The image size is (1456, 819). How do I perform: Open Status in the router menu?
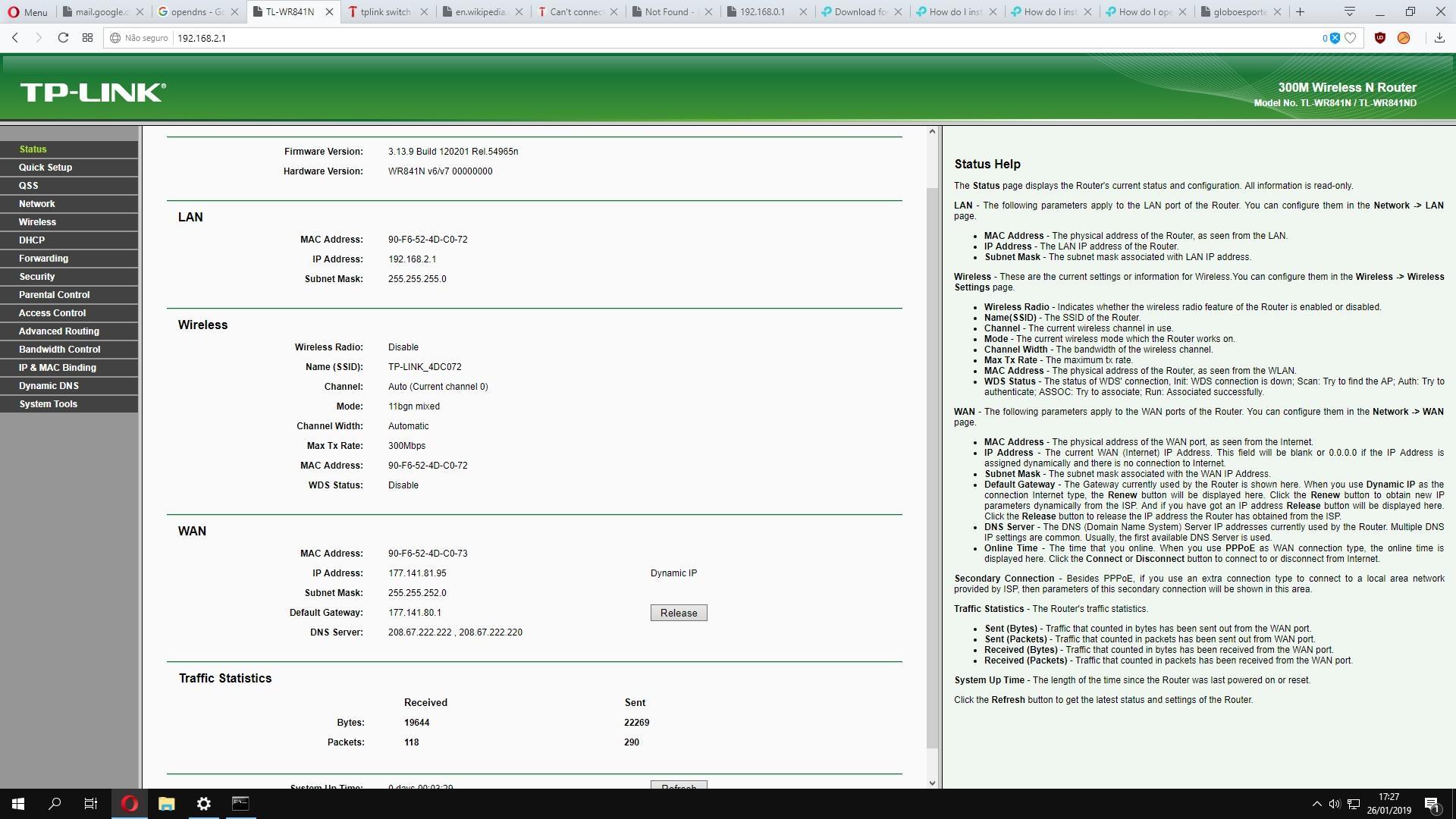(x=69, y=149)
